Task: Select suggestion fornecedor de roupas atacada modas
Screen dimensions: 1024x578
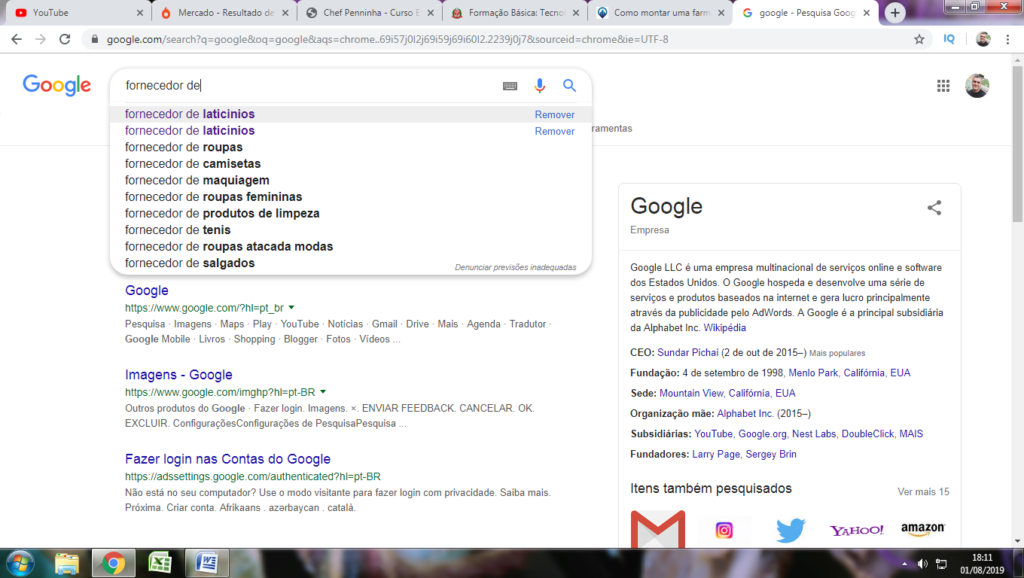Action: coord(351,246)
